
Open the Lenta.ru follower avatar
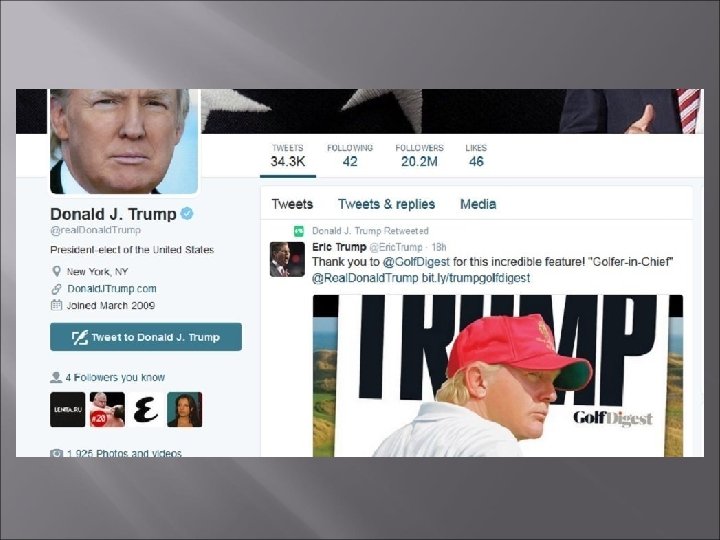[68, 410]
